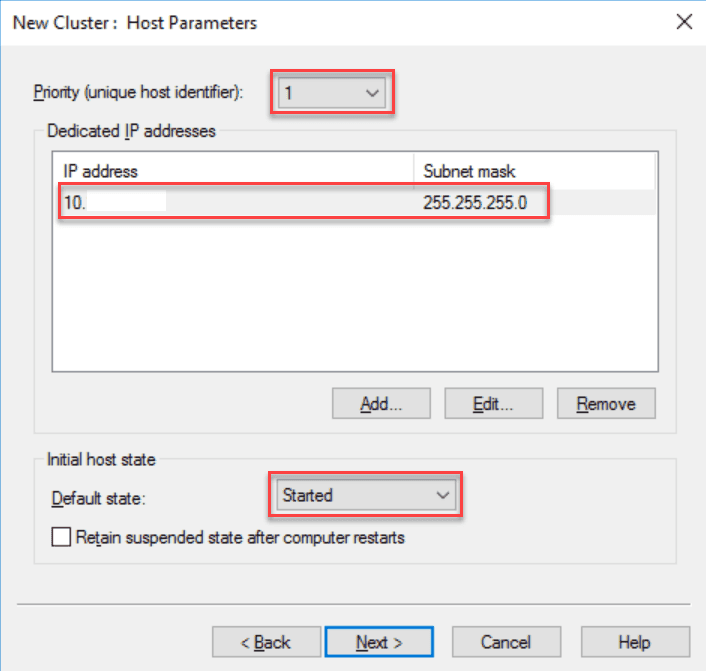
Task: Close the New Cluster dialog window
Action: (684, 22)
